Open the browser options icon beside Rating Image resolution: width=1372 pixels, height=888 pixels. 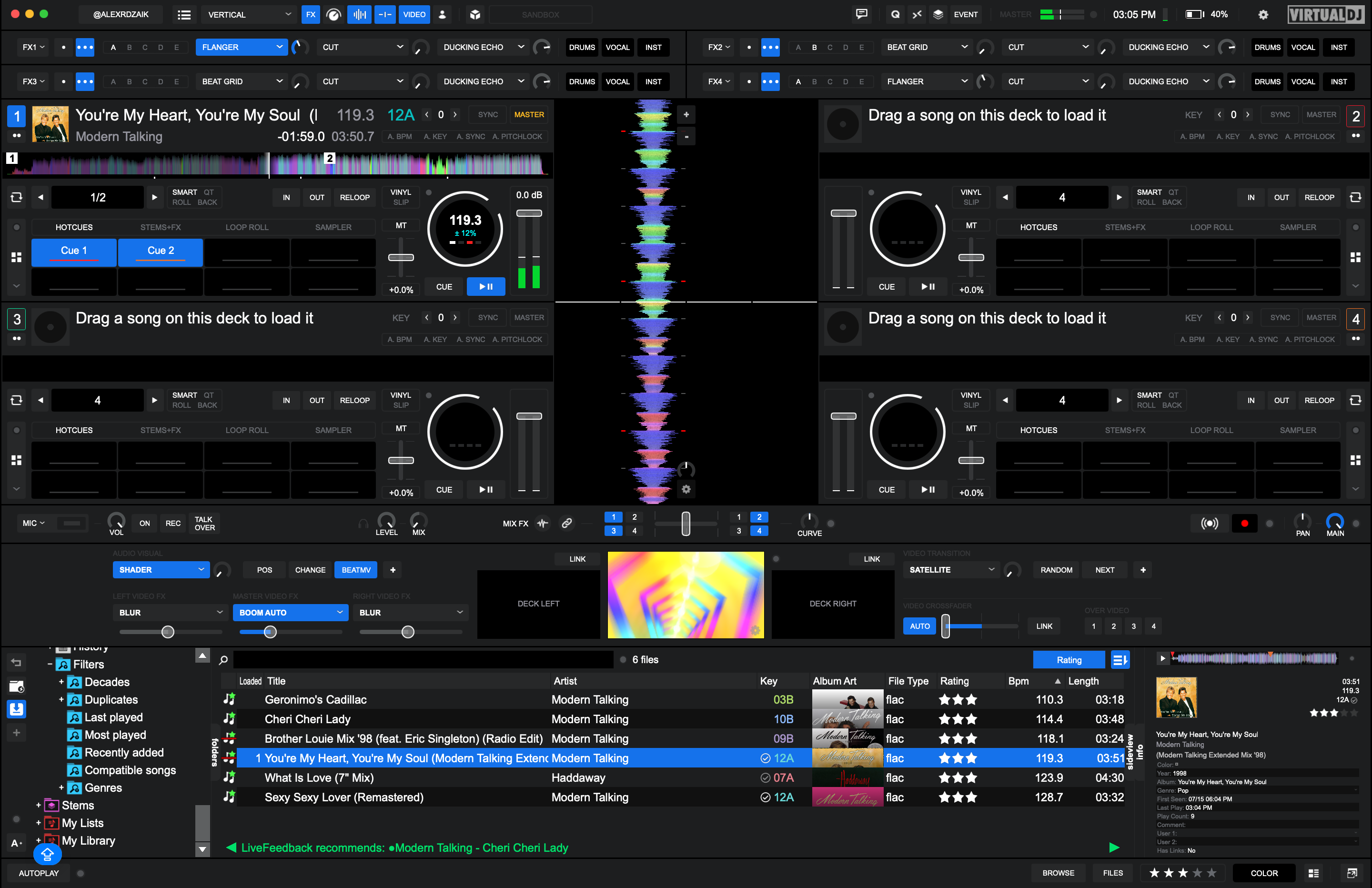[1120, 660]
